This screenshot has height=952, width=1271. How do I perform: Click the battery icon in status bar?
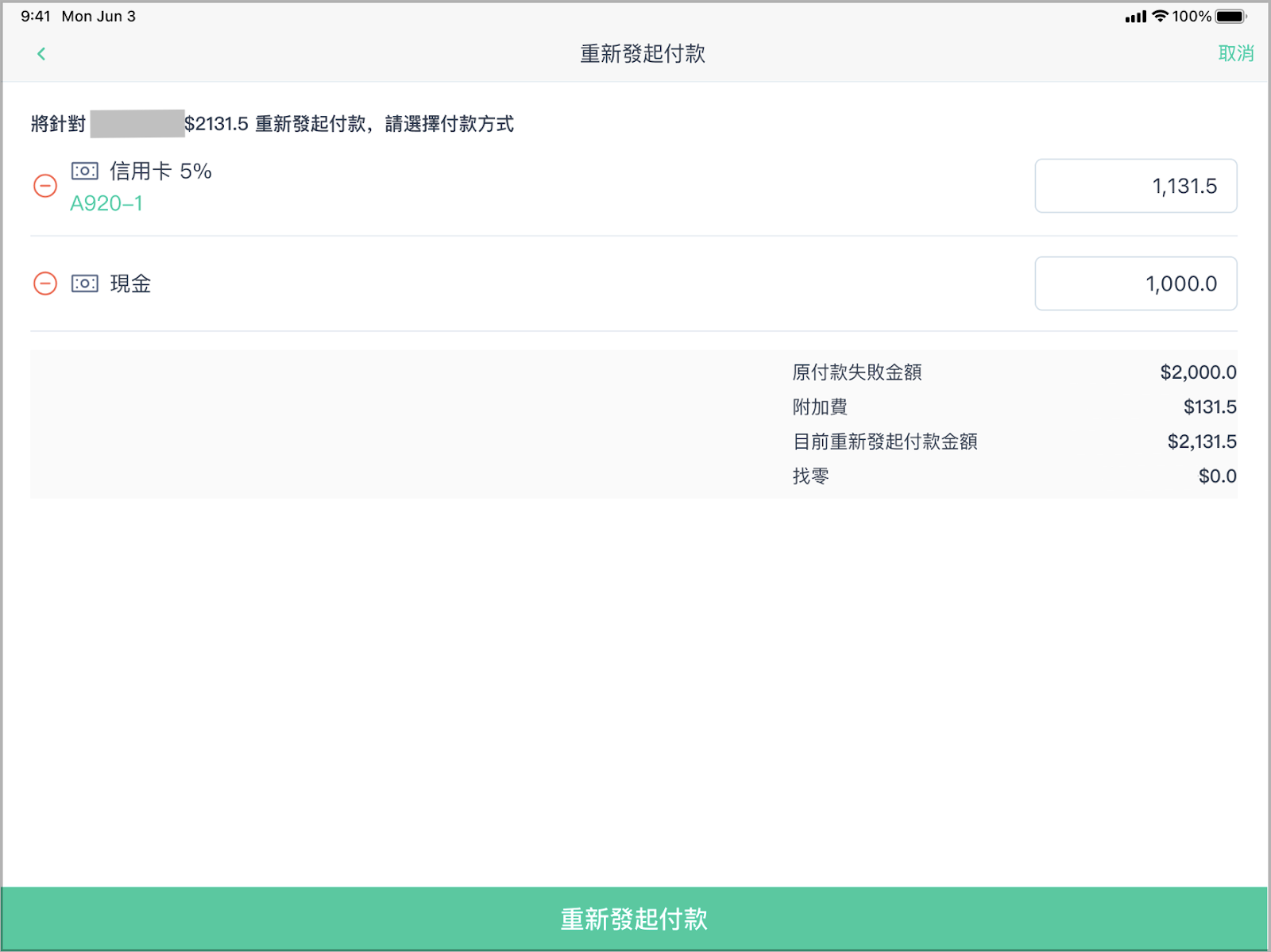click(x=1230, y=17)
